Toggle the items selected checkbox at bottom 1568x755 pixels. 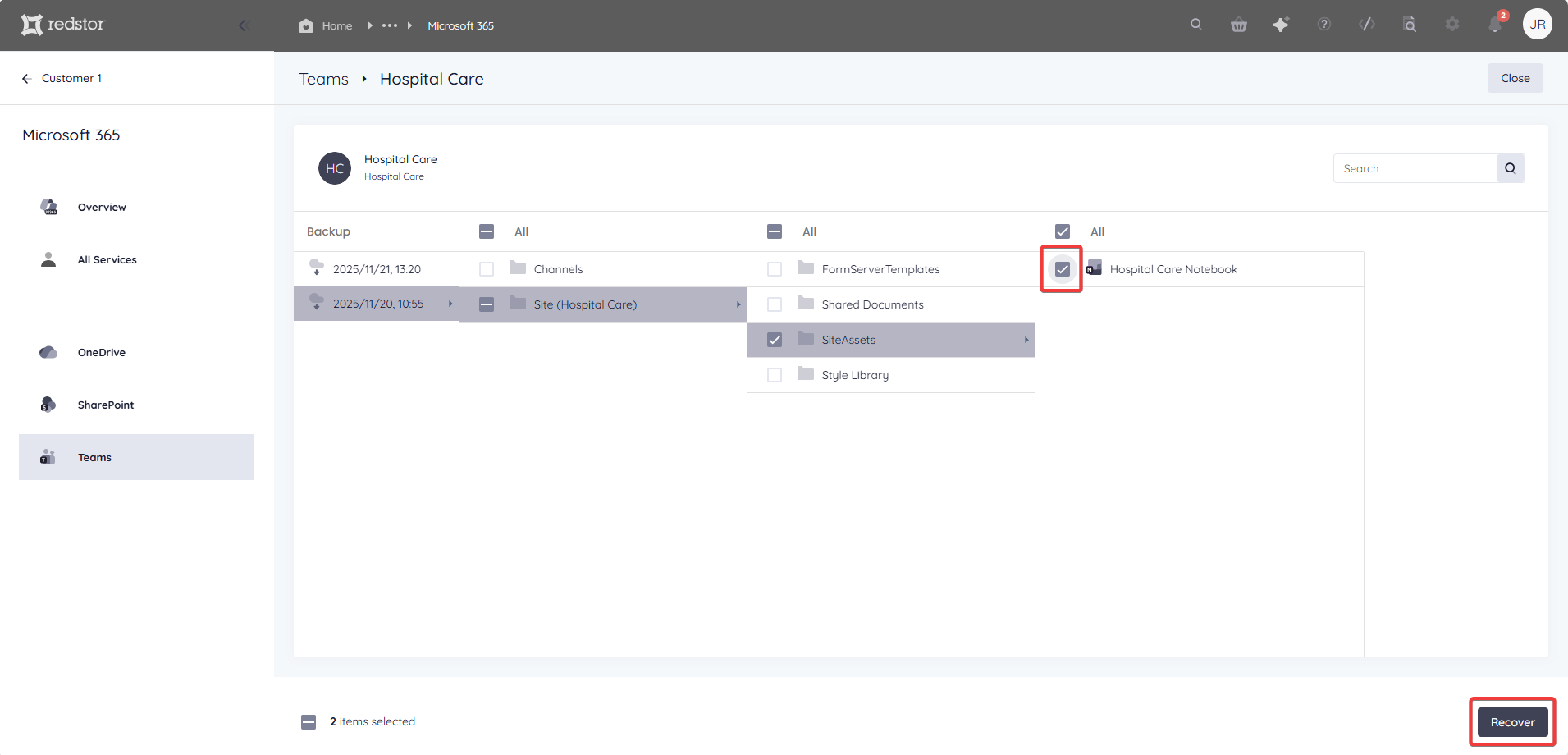click(309, 722)
